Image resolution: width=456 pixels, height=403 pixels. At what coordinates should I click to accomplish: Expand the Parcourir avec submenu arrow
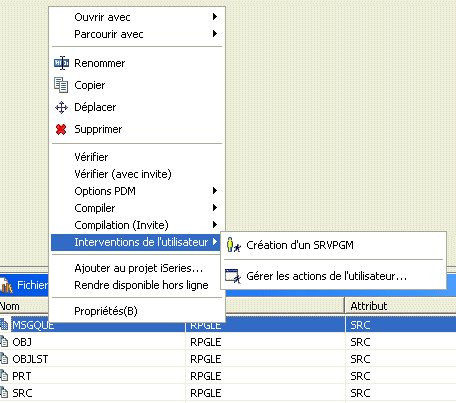click(215, 34)
